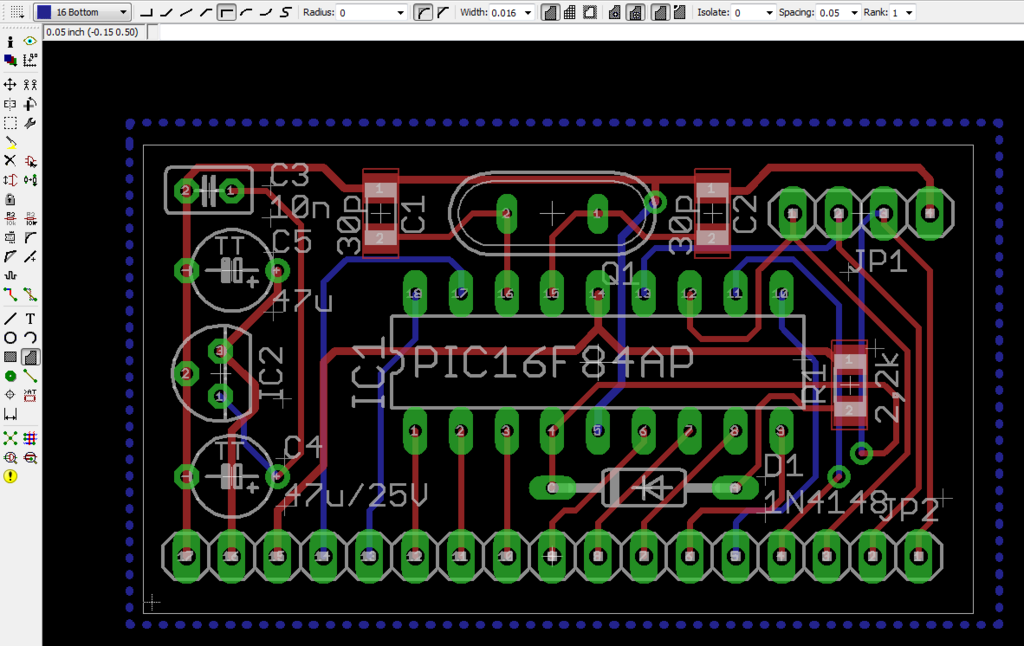Select the Dimension tool

pos(10,414)
